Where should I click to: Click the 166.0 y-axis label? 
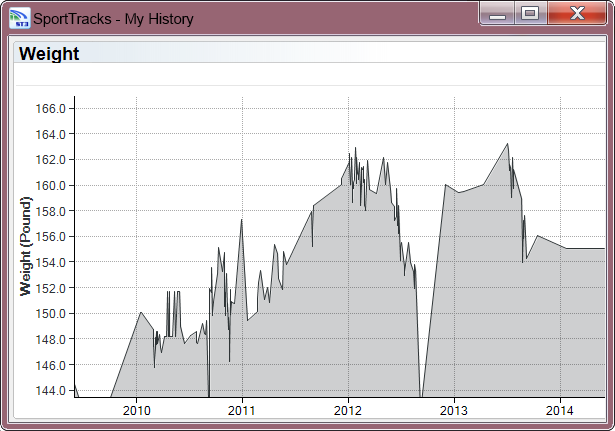point(51,109)
